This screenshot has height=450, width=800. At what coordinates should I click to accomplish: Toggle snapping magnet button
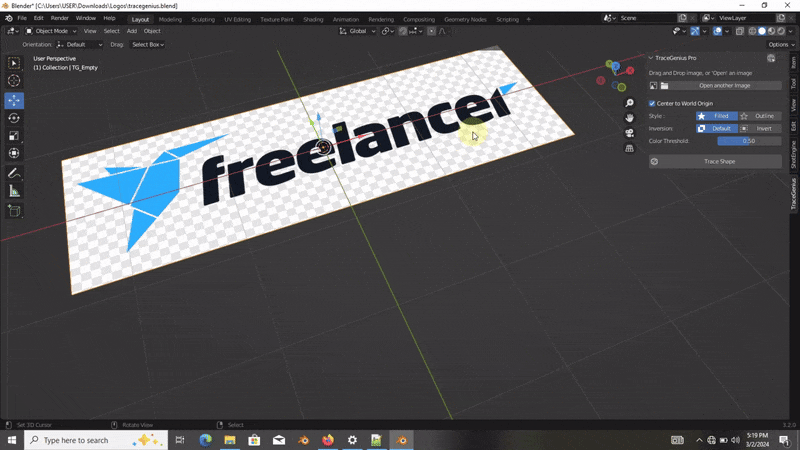[x=403, y=31]
